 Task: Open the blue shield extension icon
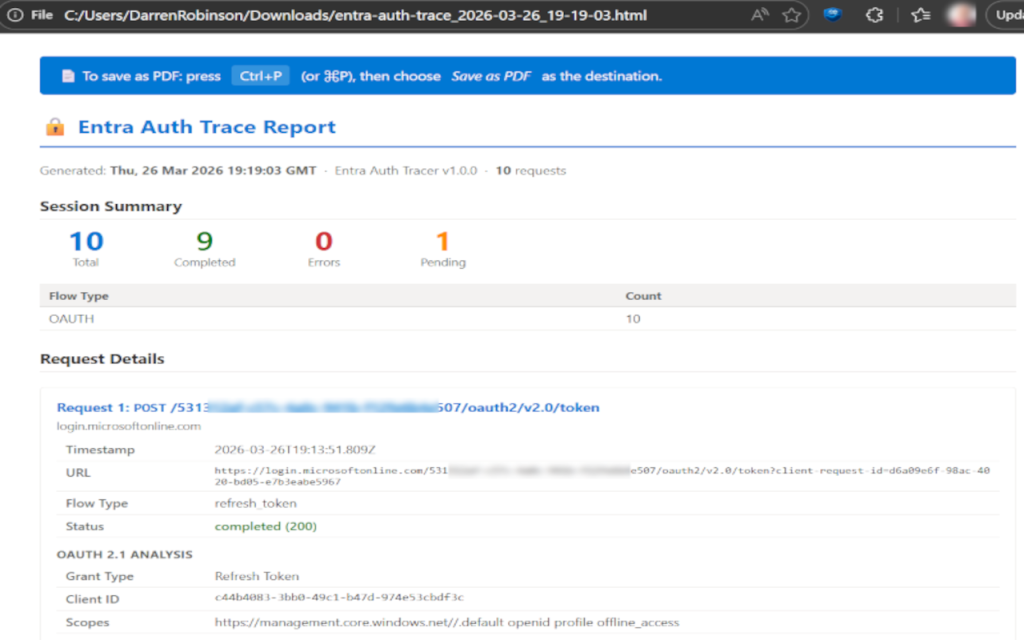pyautogui.click(x=833, y=15)
